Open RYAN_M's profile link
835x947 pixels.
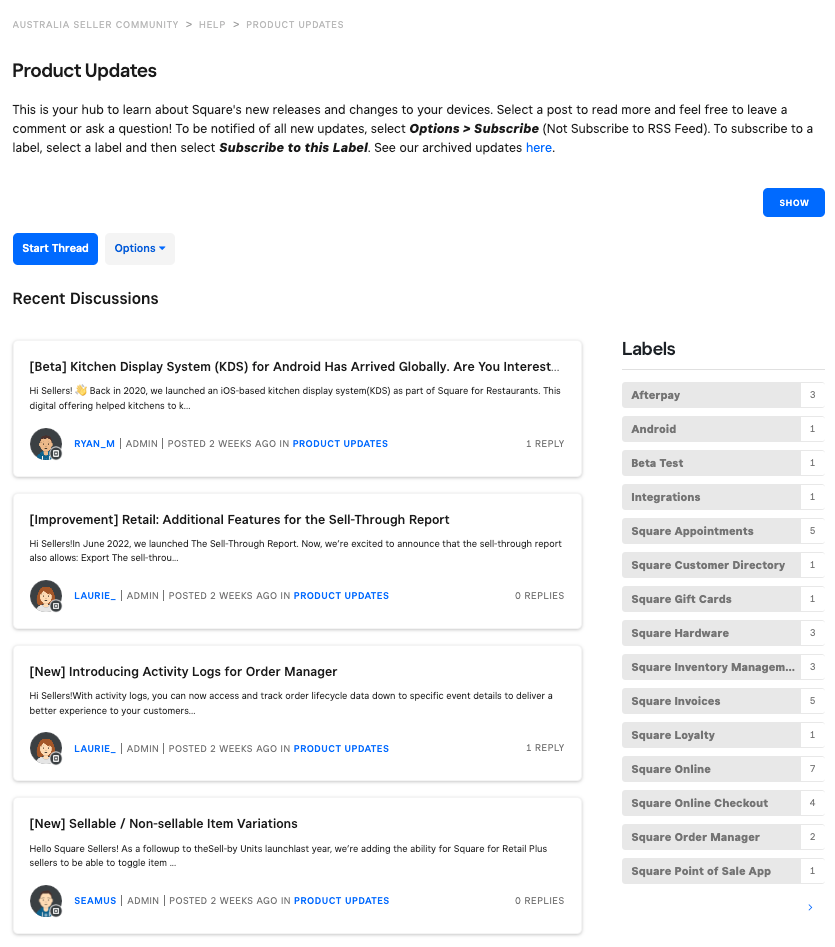[x=95, y=444]
